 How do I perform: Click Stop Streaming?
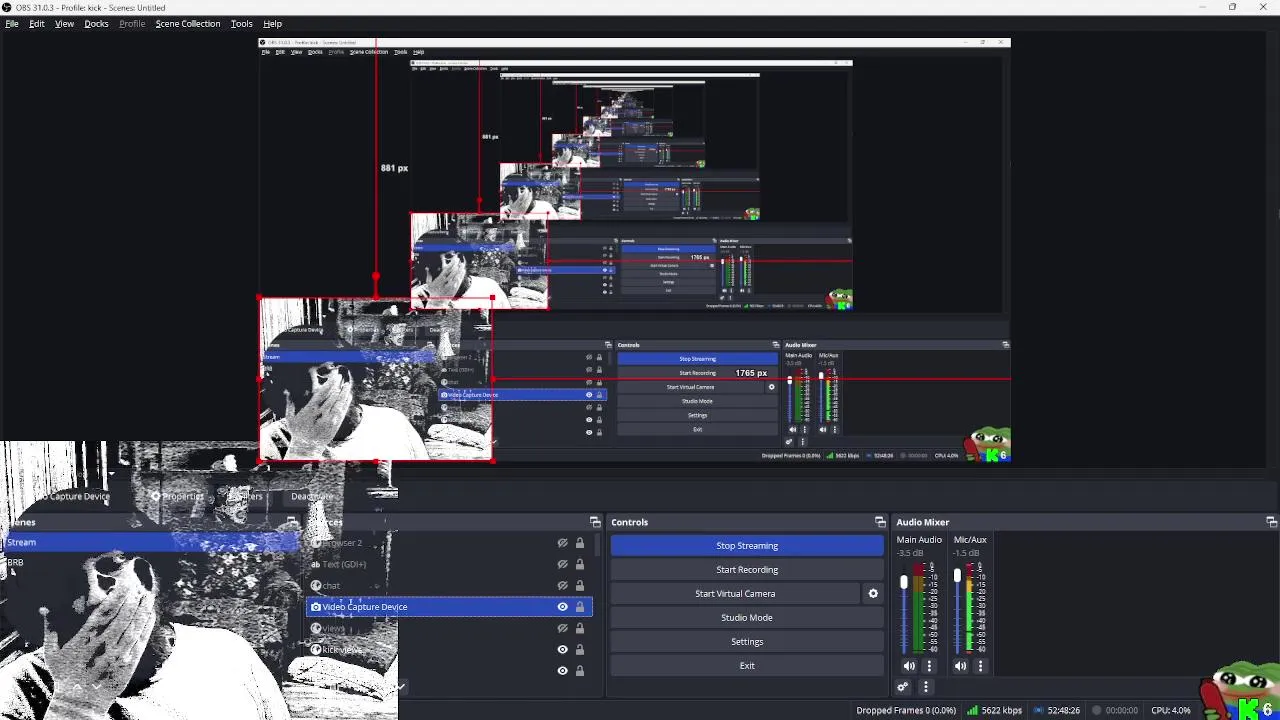pos(747,546)
